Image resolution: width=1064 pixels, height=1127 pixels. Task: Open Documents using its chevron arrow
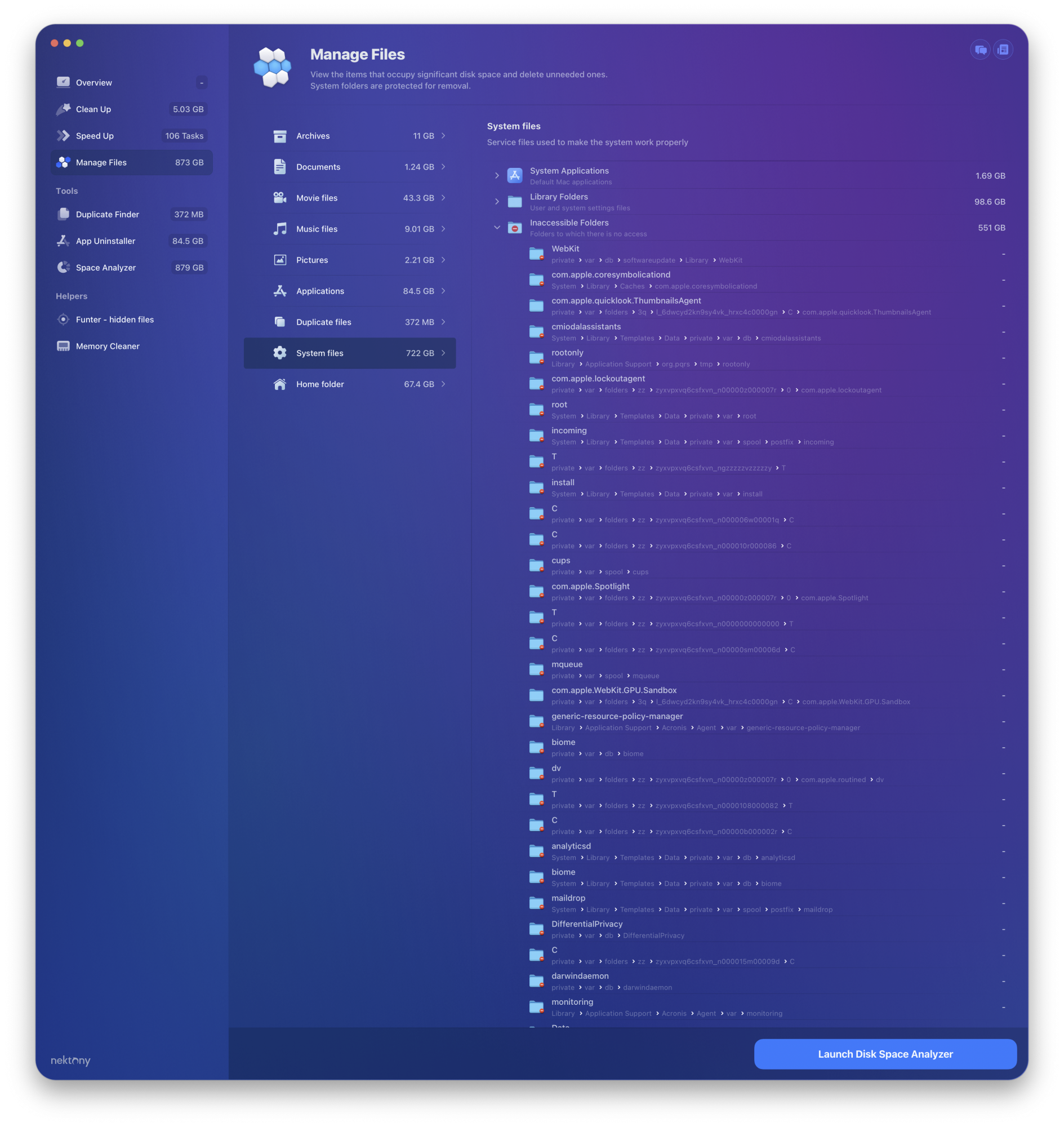tap(443, 167)
